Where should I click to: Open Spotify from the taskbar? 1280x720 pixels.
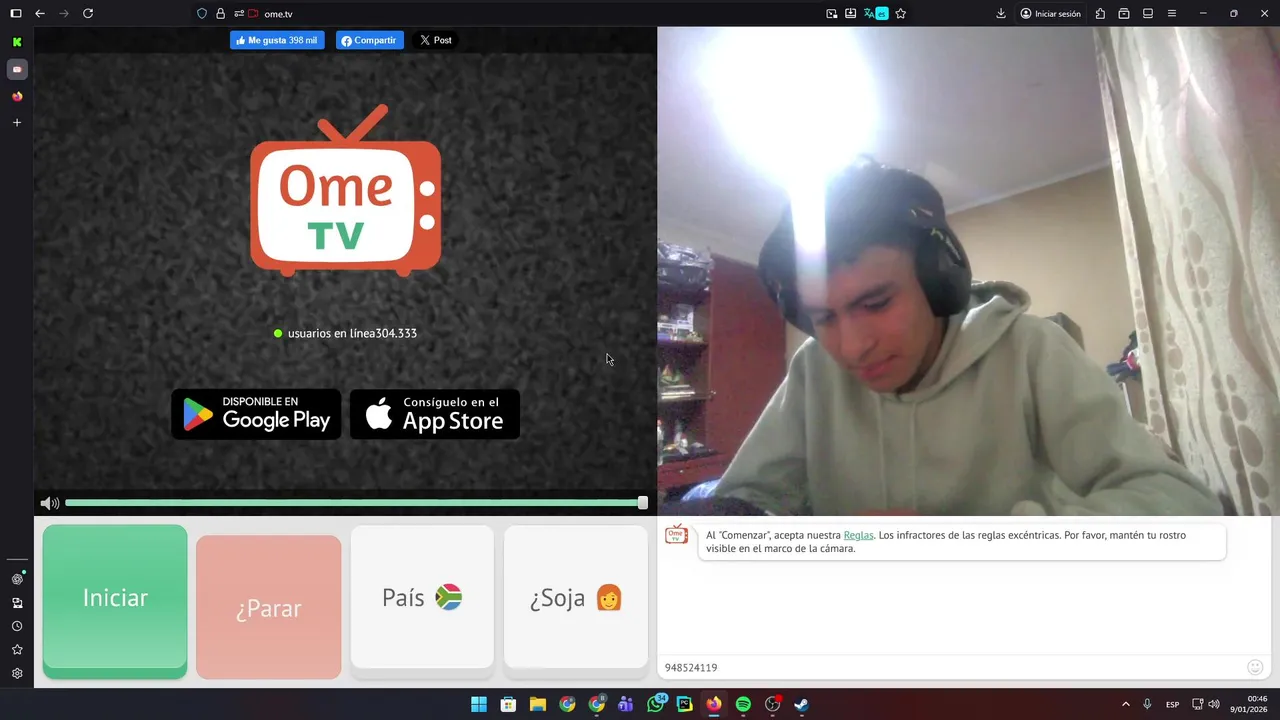743,704
